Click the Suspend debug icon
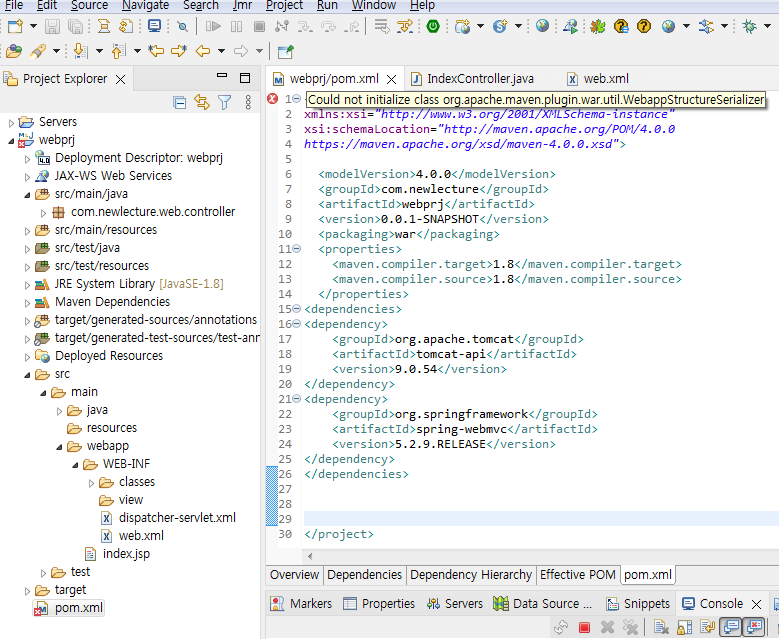 coord(236,26)
